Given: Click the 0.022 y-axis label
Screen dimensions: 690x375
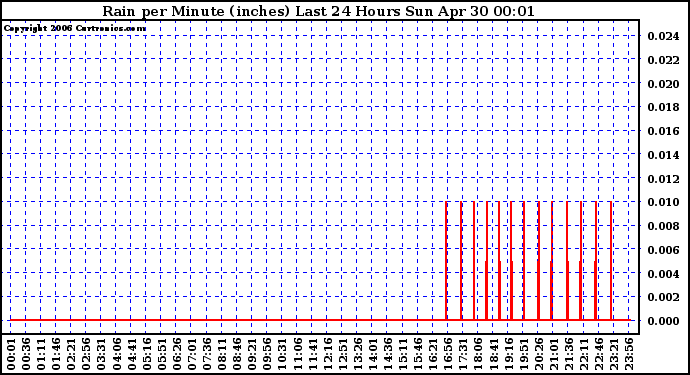Looking at the screenshot, I should tap(663, 60).
